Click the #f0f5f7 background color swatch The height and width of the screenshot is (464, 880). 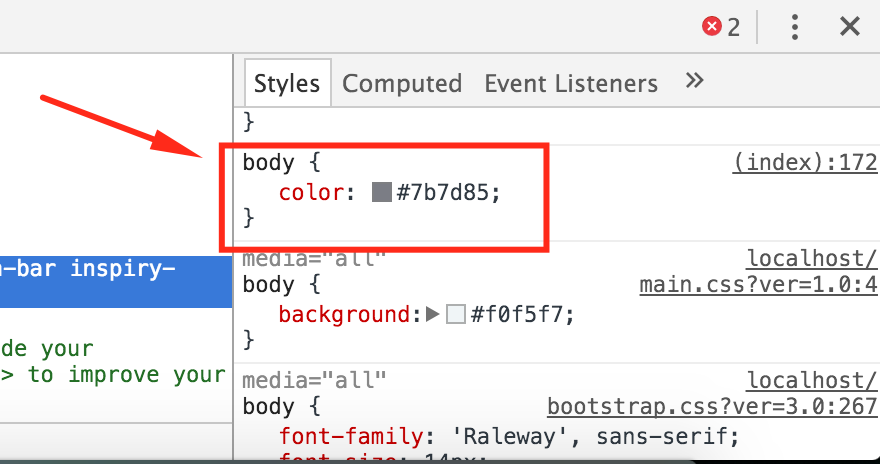point(456,314)
